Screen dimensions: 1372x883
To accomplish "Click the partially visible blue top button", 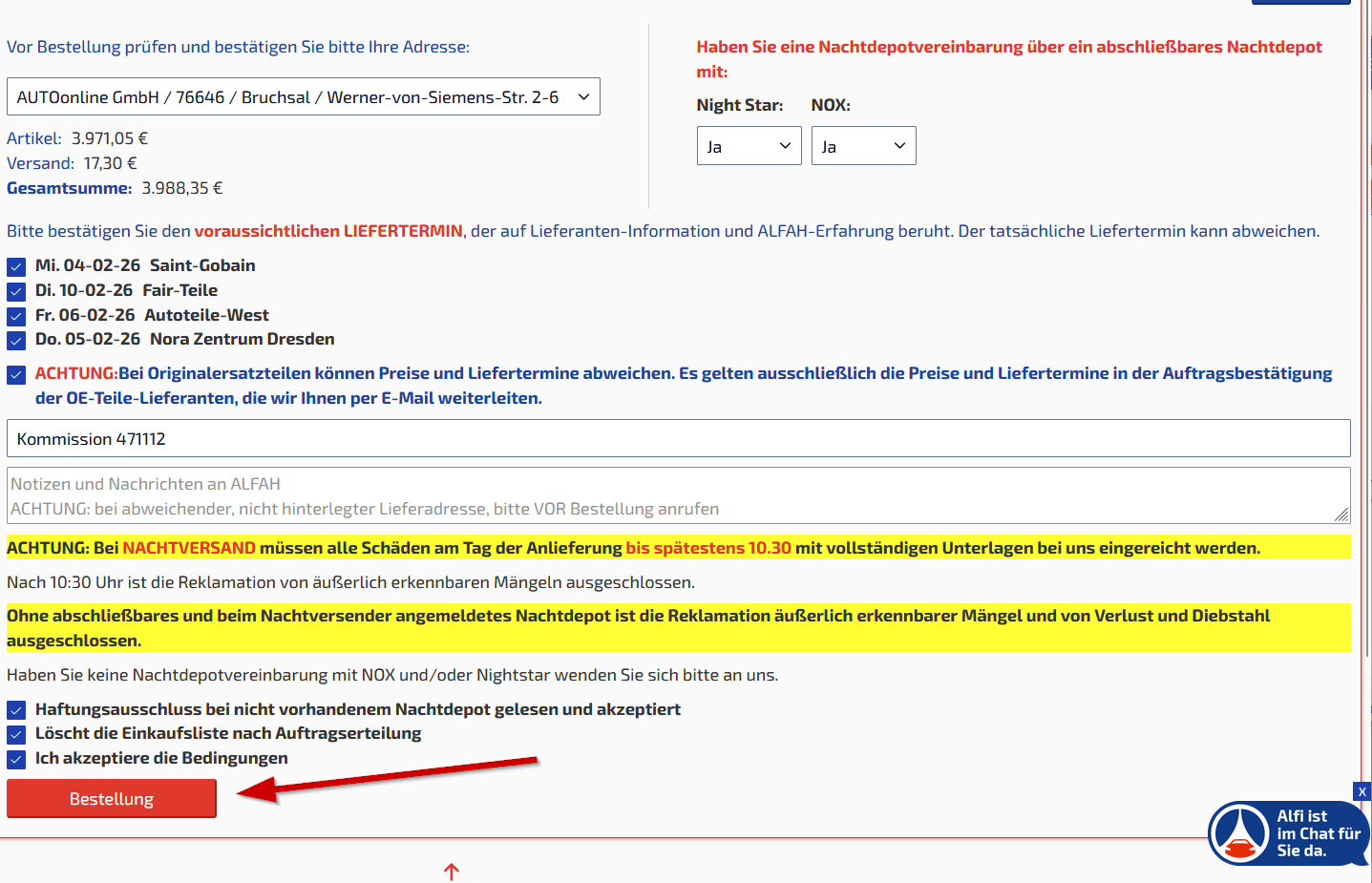I will tap(1300, 2).
